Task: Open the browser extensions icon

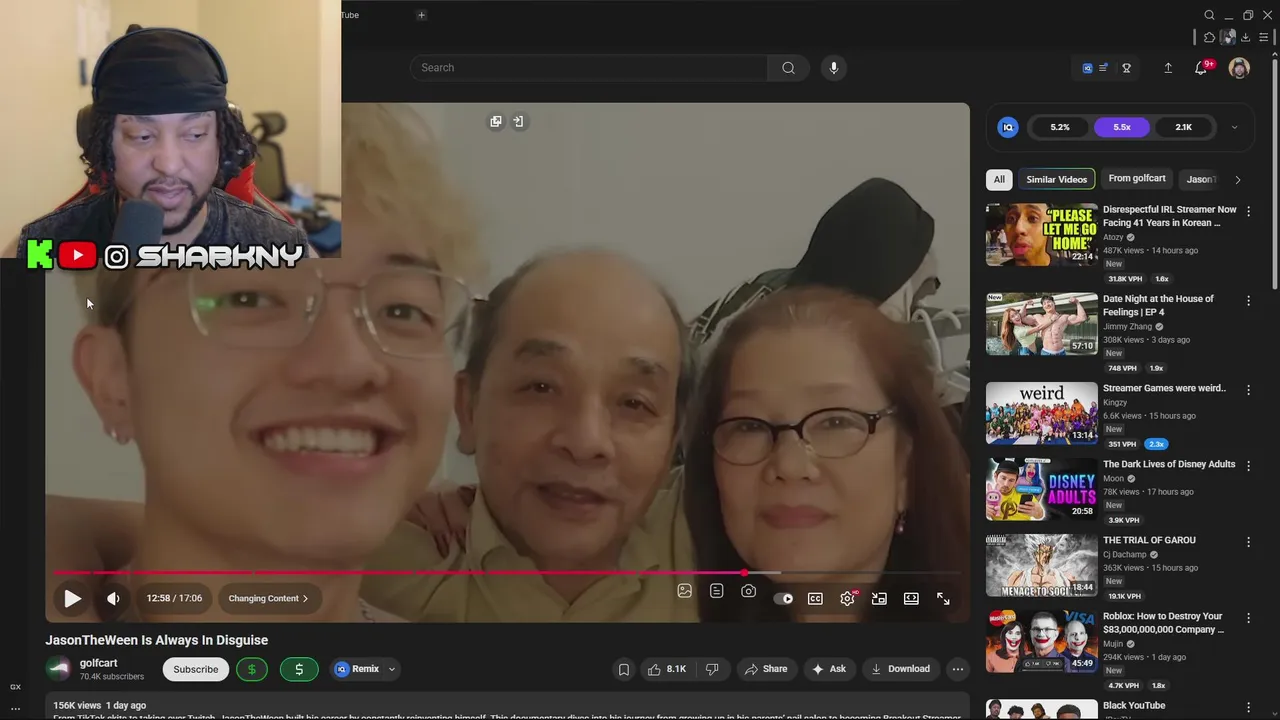Action: coord(1209,38)
